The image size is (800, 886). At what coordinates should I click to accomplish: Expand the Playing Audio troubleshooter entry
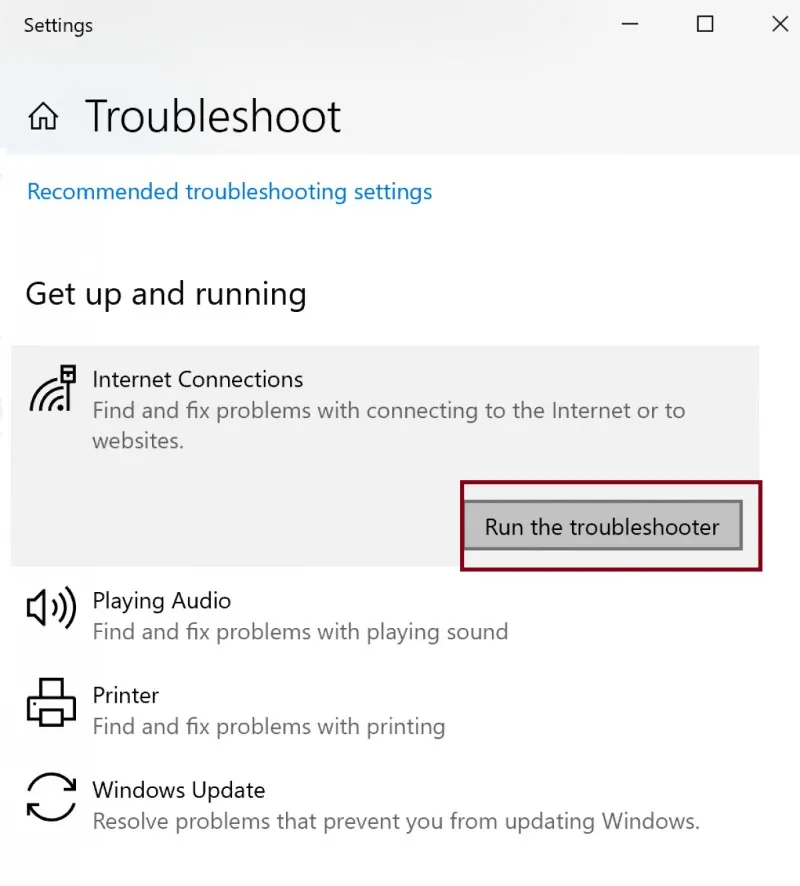tap(161, 601)
